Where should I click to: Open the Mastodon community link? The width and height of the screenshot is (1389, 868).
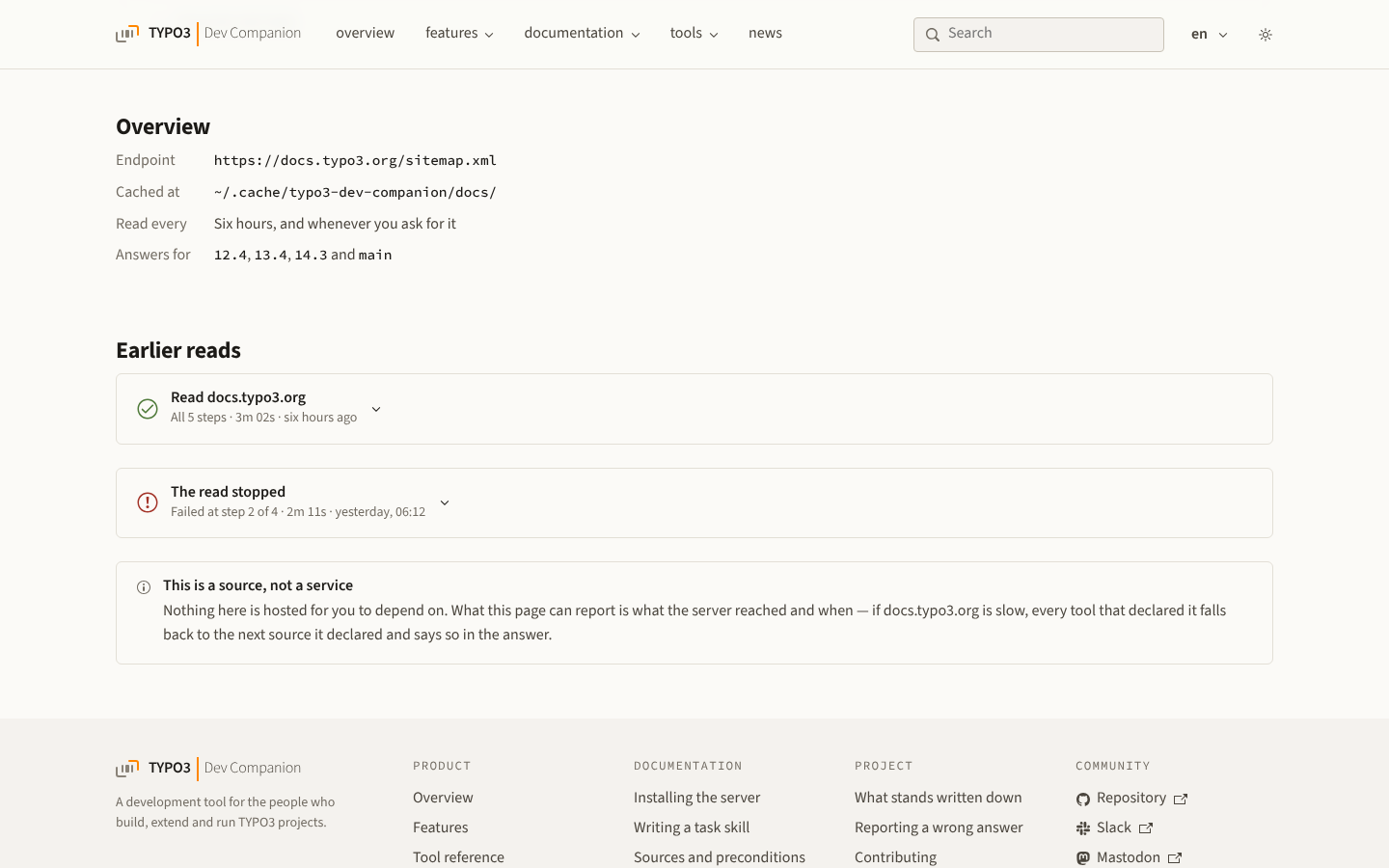coord(1129,857)
